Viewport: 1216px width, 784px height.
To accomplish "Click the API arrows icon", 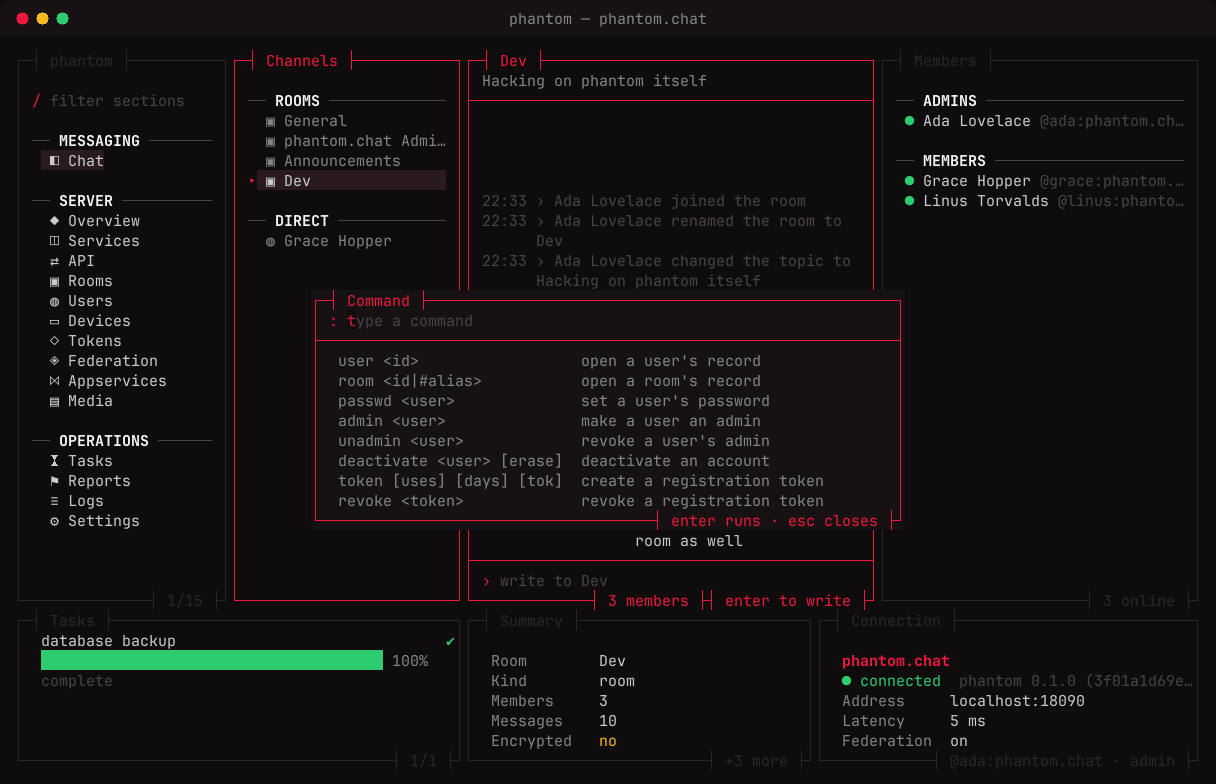I will 54,261.
